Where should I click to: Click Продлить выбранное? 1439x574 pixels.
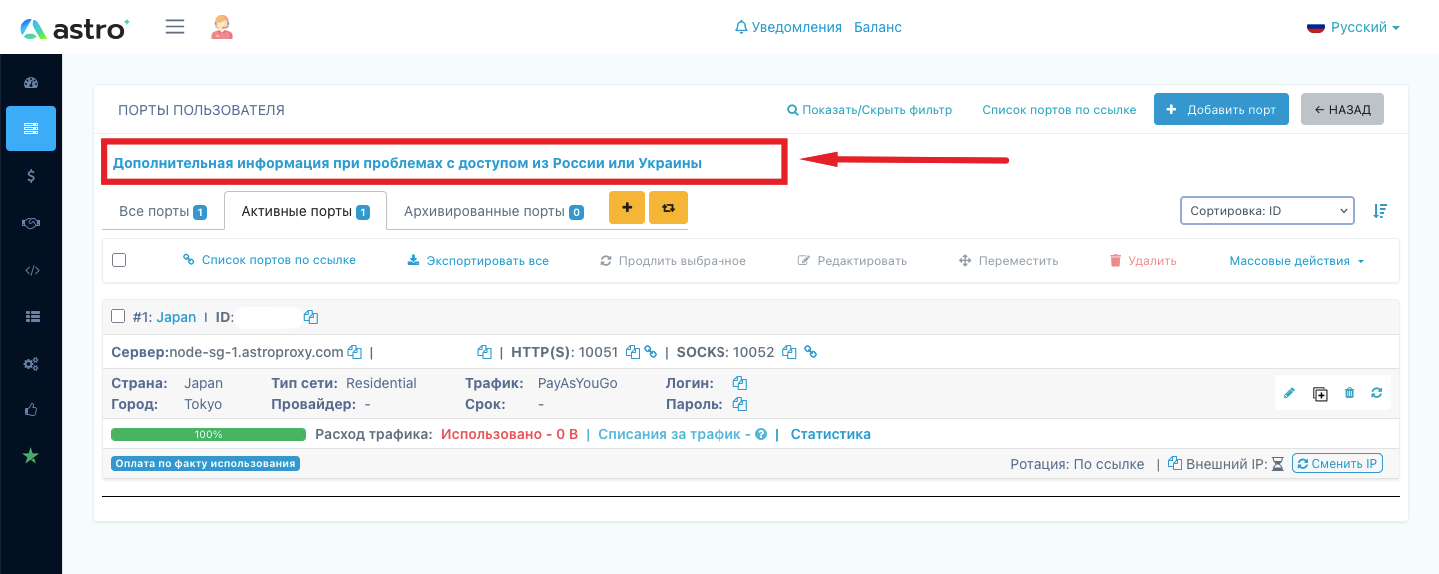[x=673, y=261]
